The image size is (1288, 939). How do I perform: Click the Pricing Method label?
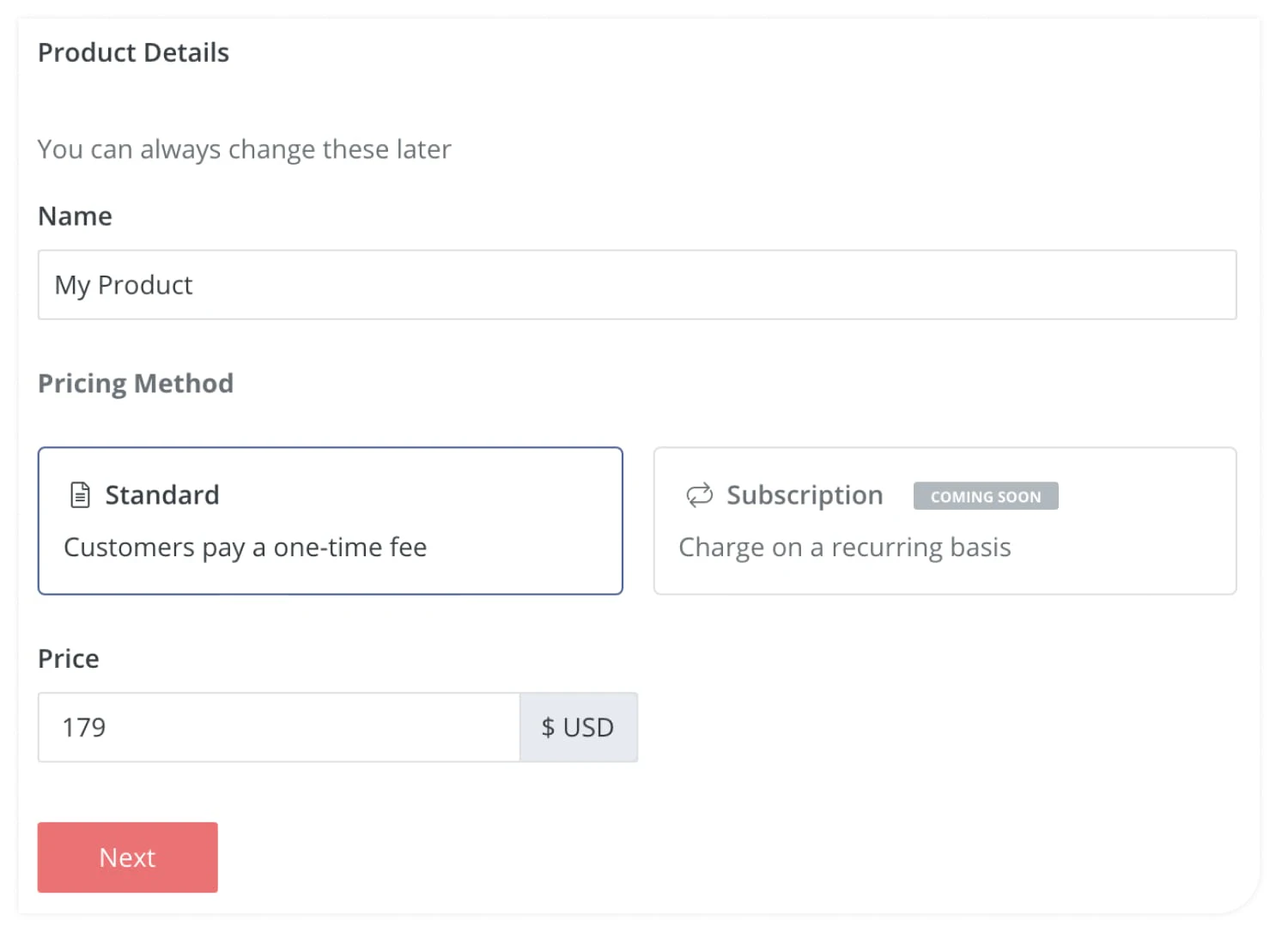pos(135,384)
